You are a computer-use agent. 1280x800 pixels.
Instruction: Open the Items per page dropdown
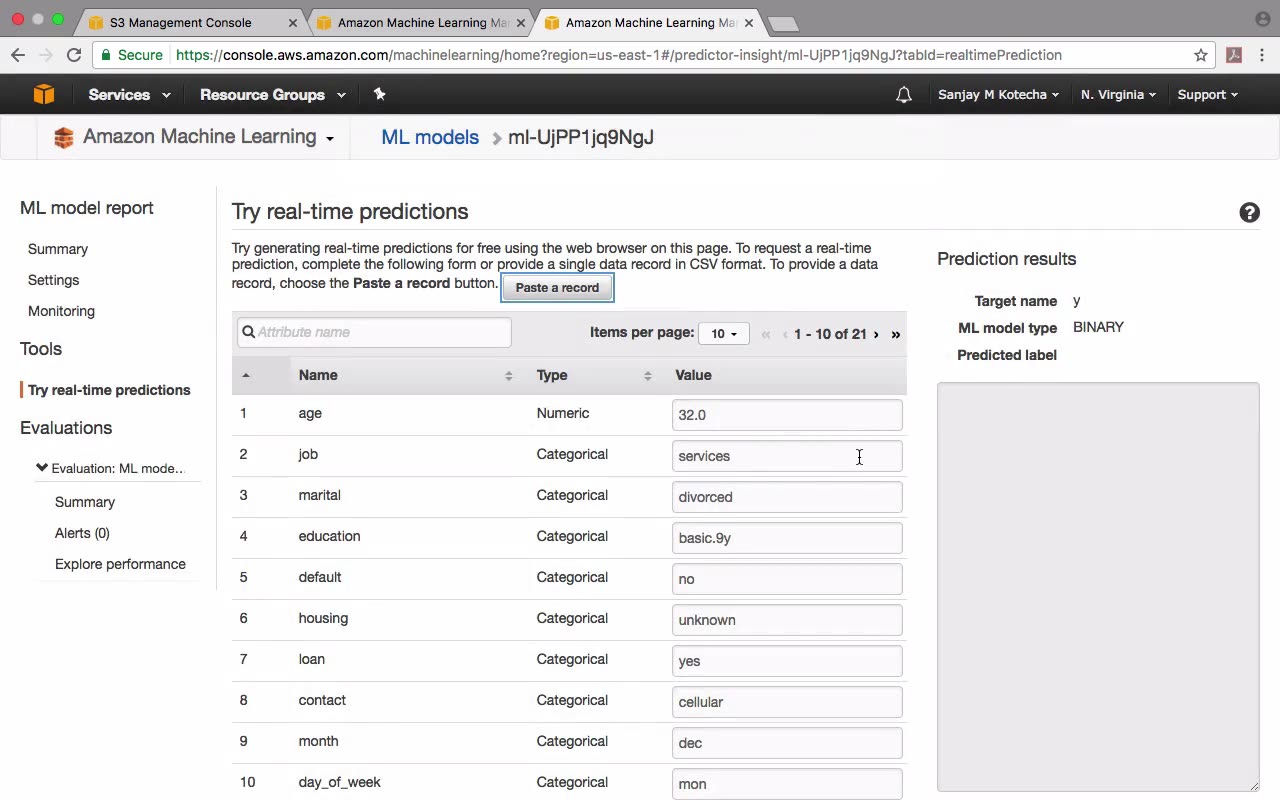tap(724, 334)
